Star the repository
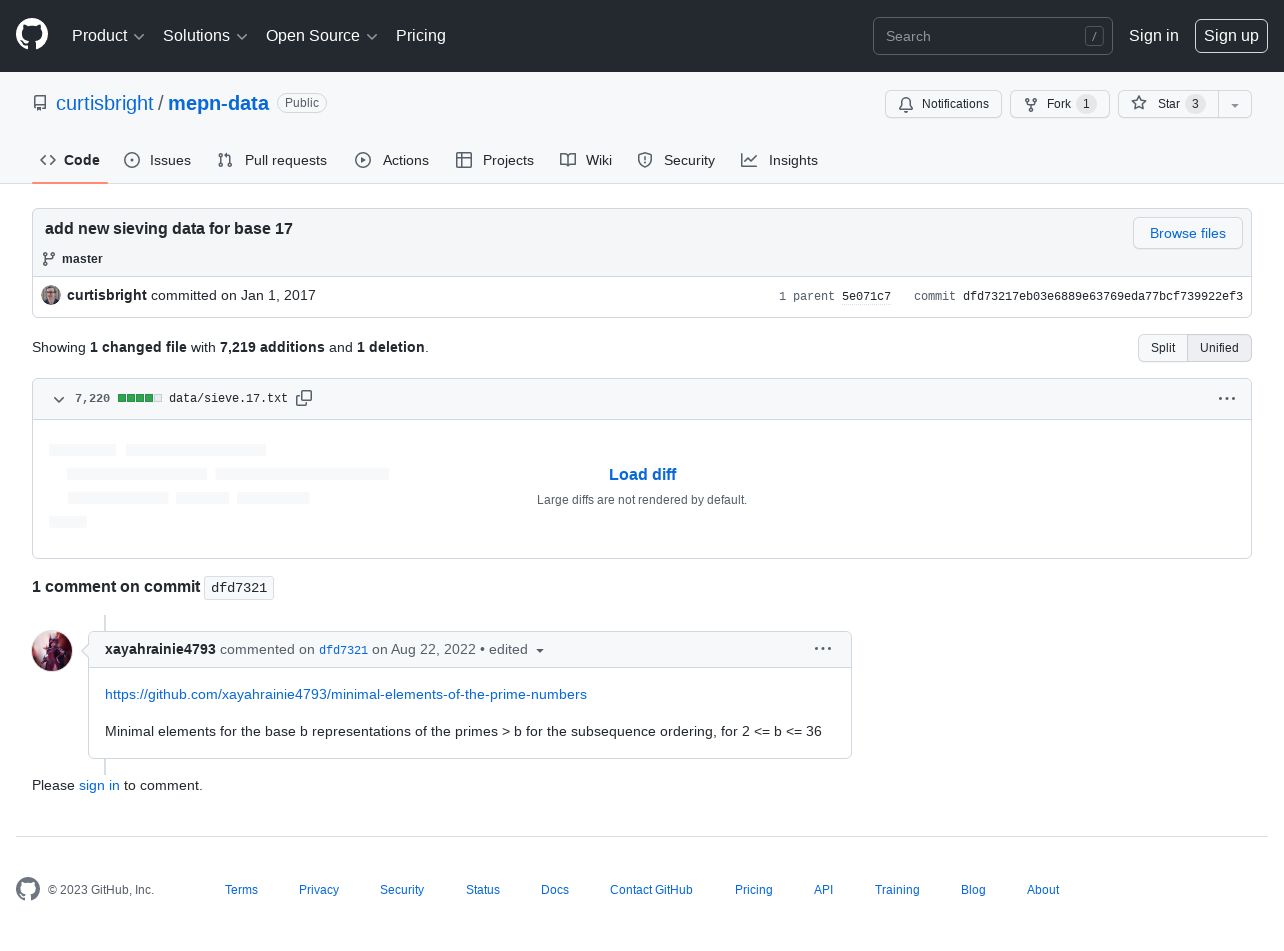The image size is (1284, 951). (1168, 104)
